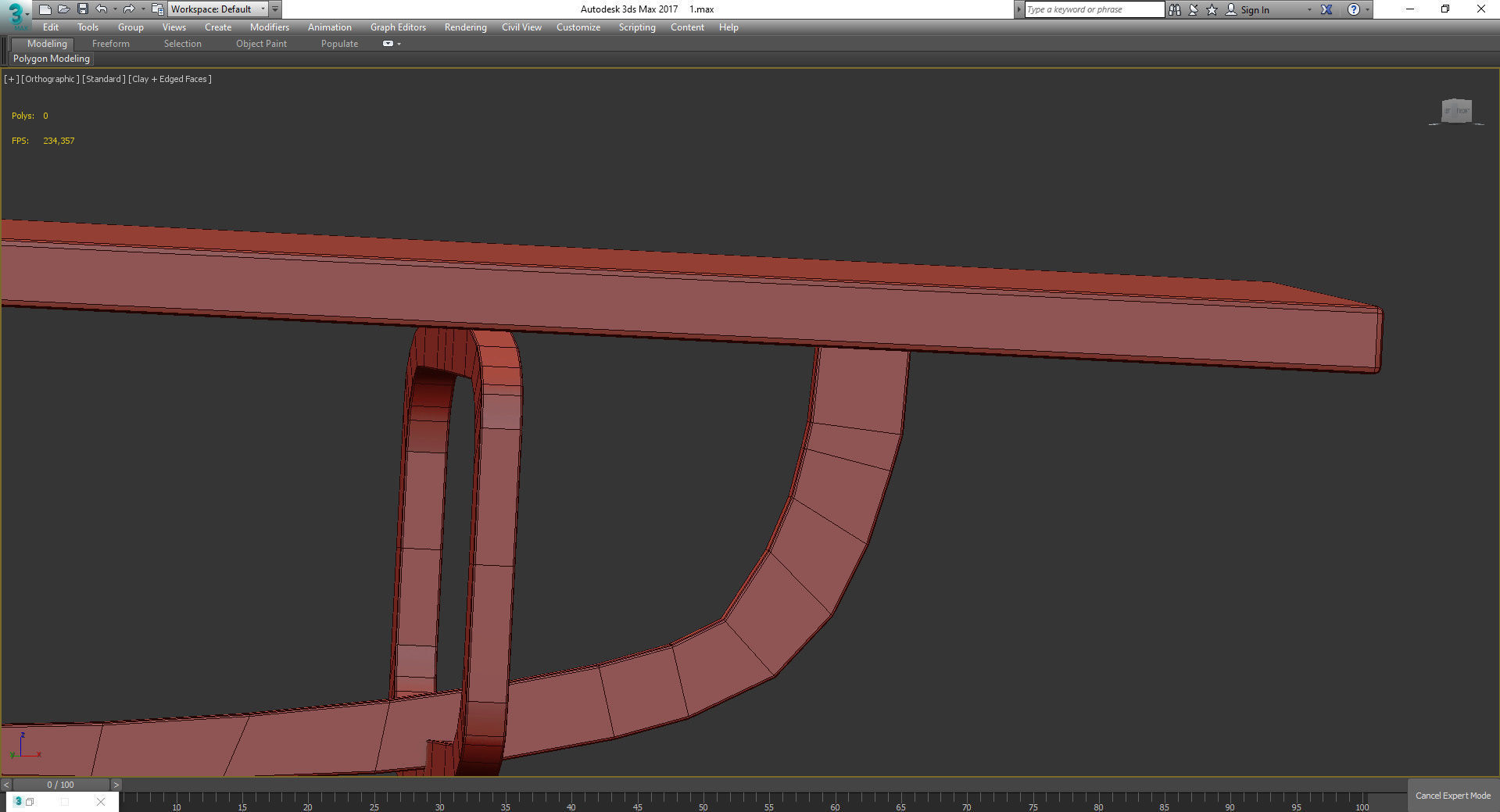Click the ribbon minimize toggle icon
This screenshot has width=1500, height=812.
(x=388, y=44)
